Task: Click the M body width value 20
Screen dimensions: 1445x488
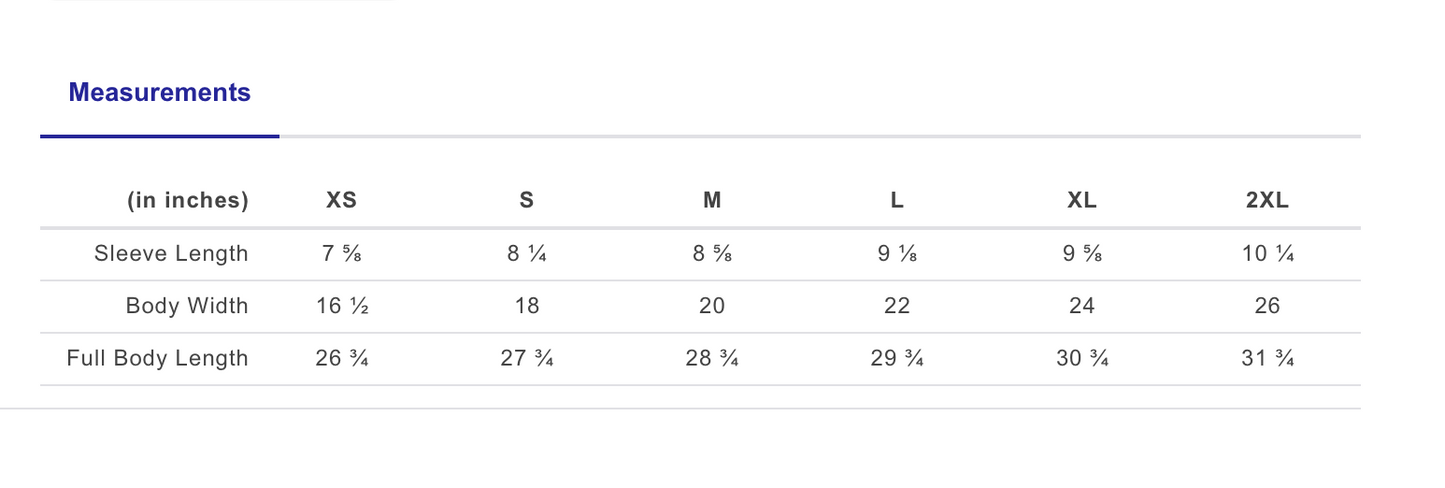Action: [x=712, y=306]
